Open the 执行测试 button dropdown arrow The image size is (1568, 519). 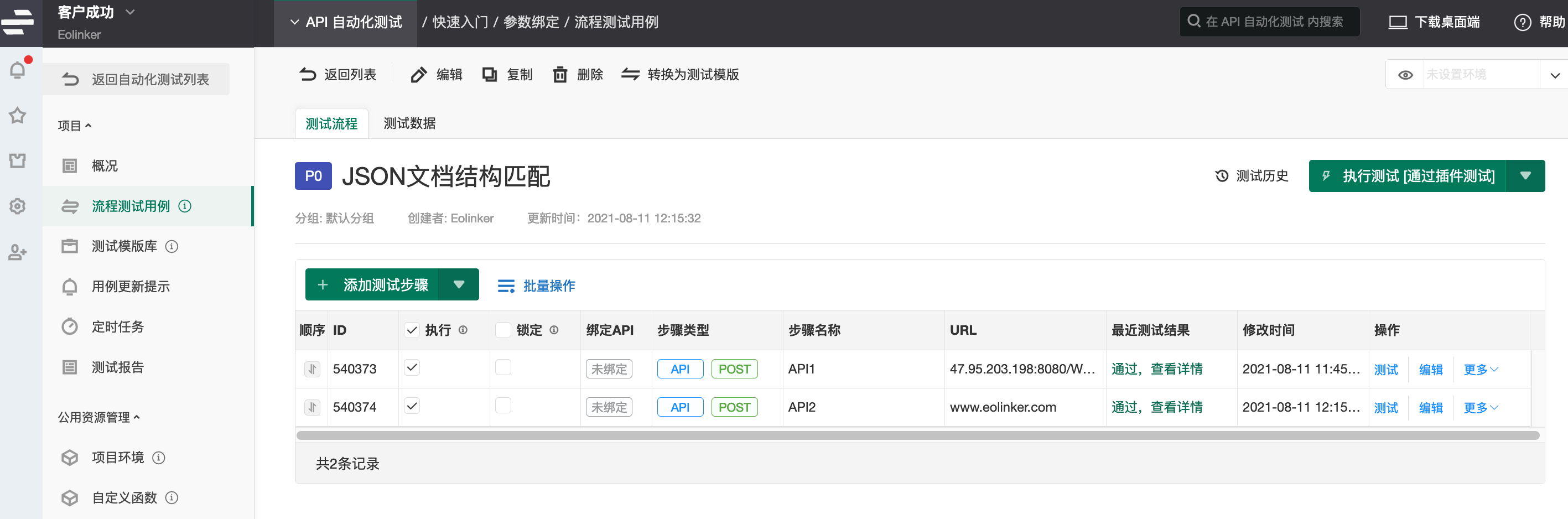tap(1525, 176)
